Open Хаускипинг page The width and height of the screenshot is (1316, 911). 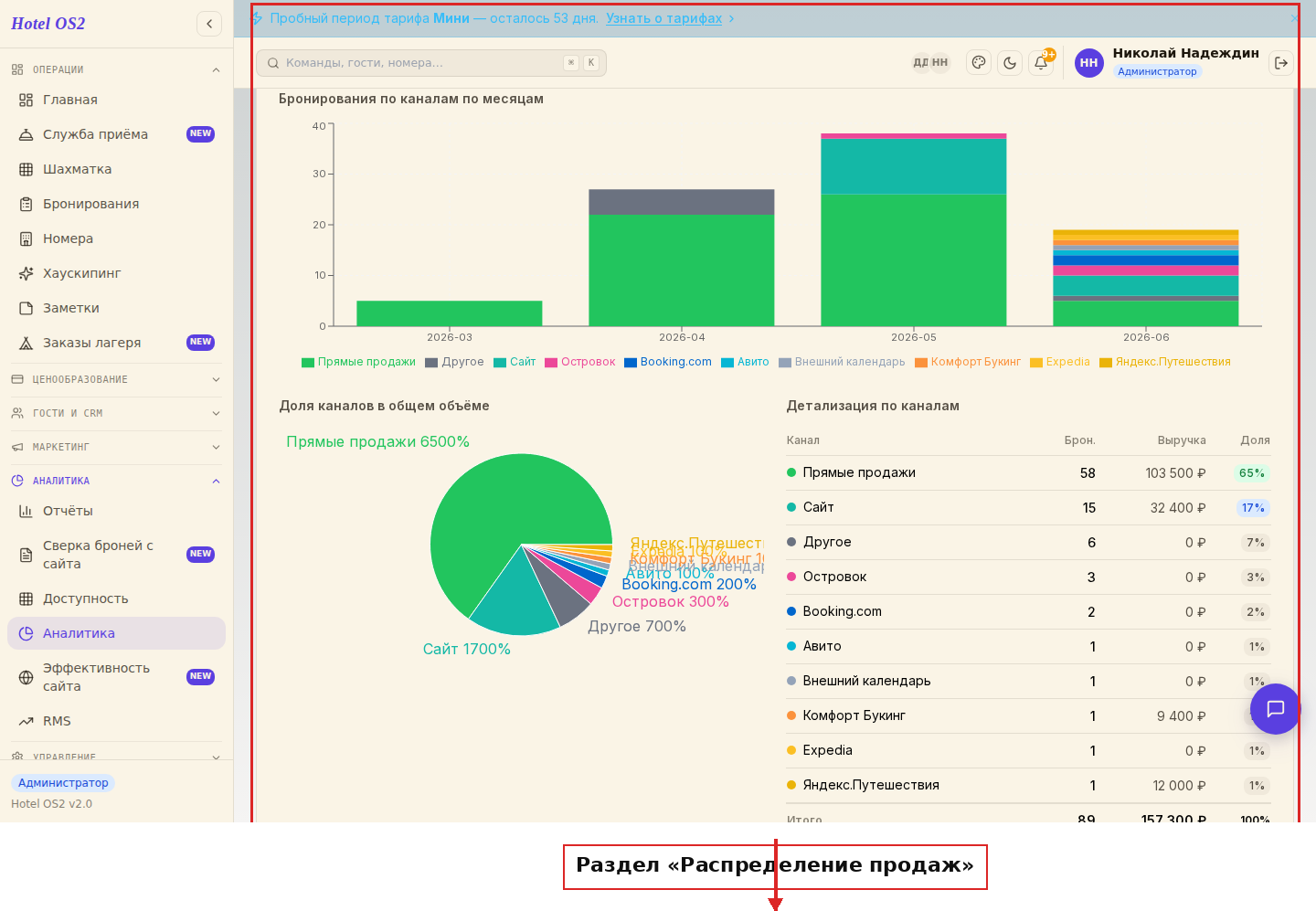(x=116, y=273)
